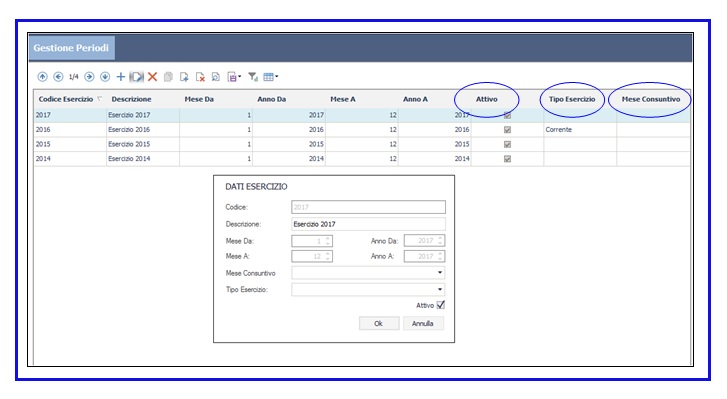Click the Esercizio 2017 description cell
This screenshot has width=727, height=399.
pyautogui.click(x=143, y=115)
